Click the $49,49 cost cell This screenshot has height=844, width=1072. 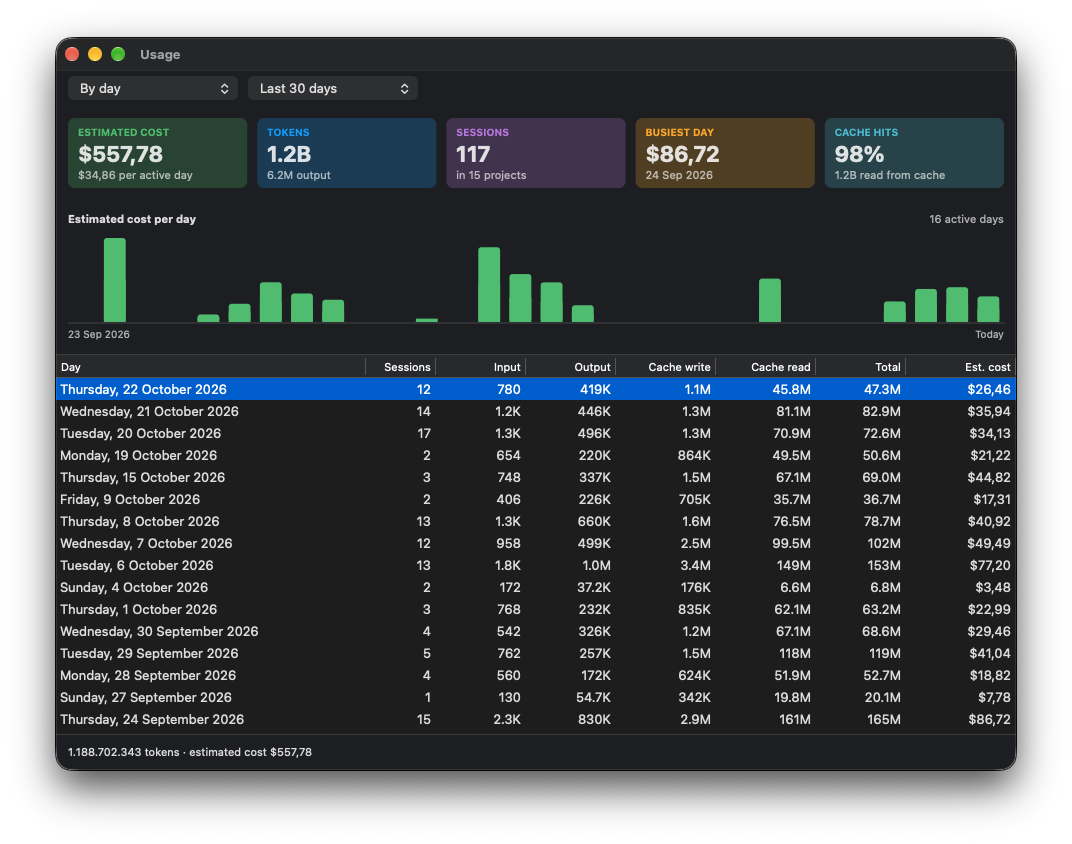pyautogui.click(x=989, y=543)
